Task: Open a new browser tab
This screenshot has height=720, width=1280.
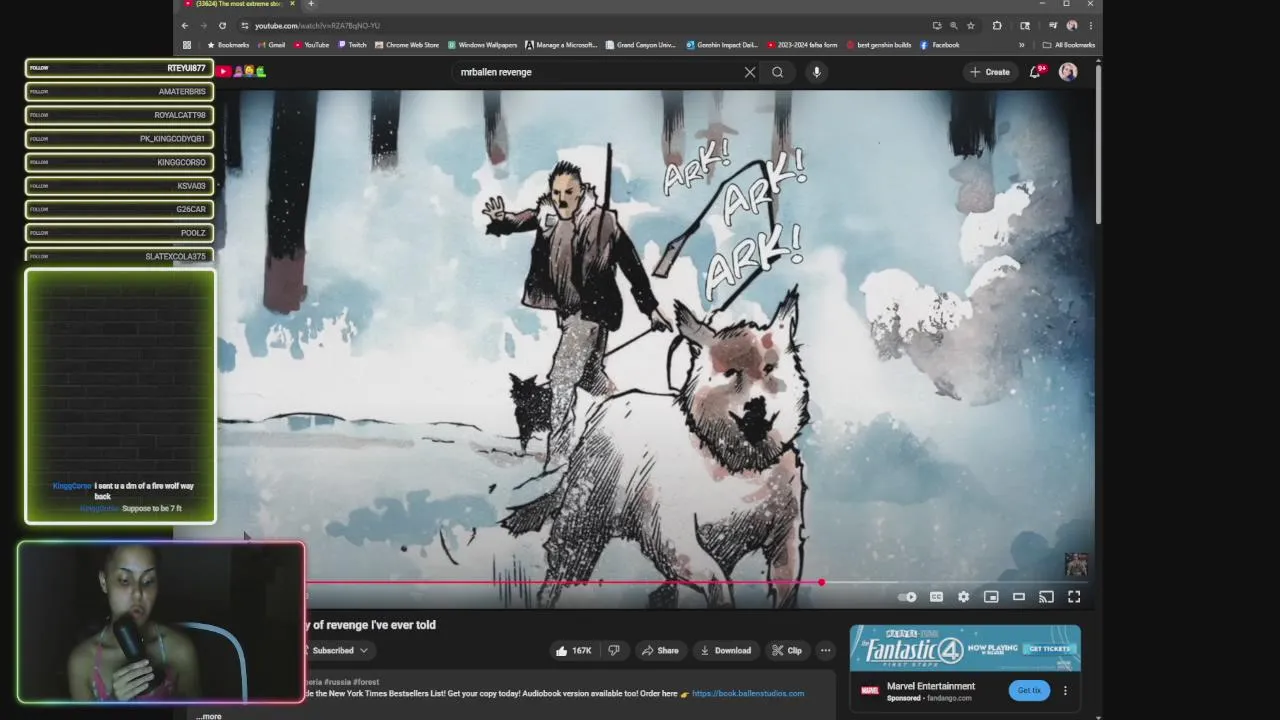Action: 311,4
